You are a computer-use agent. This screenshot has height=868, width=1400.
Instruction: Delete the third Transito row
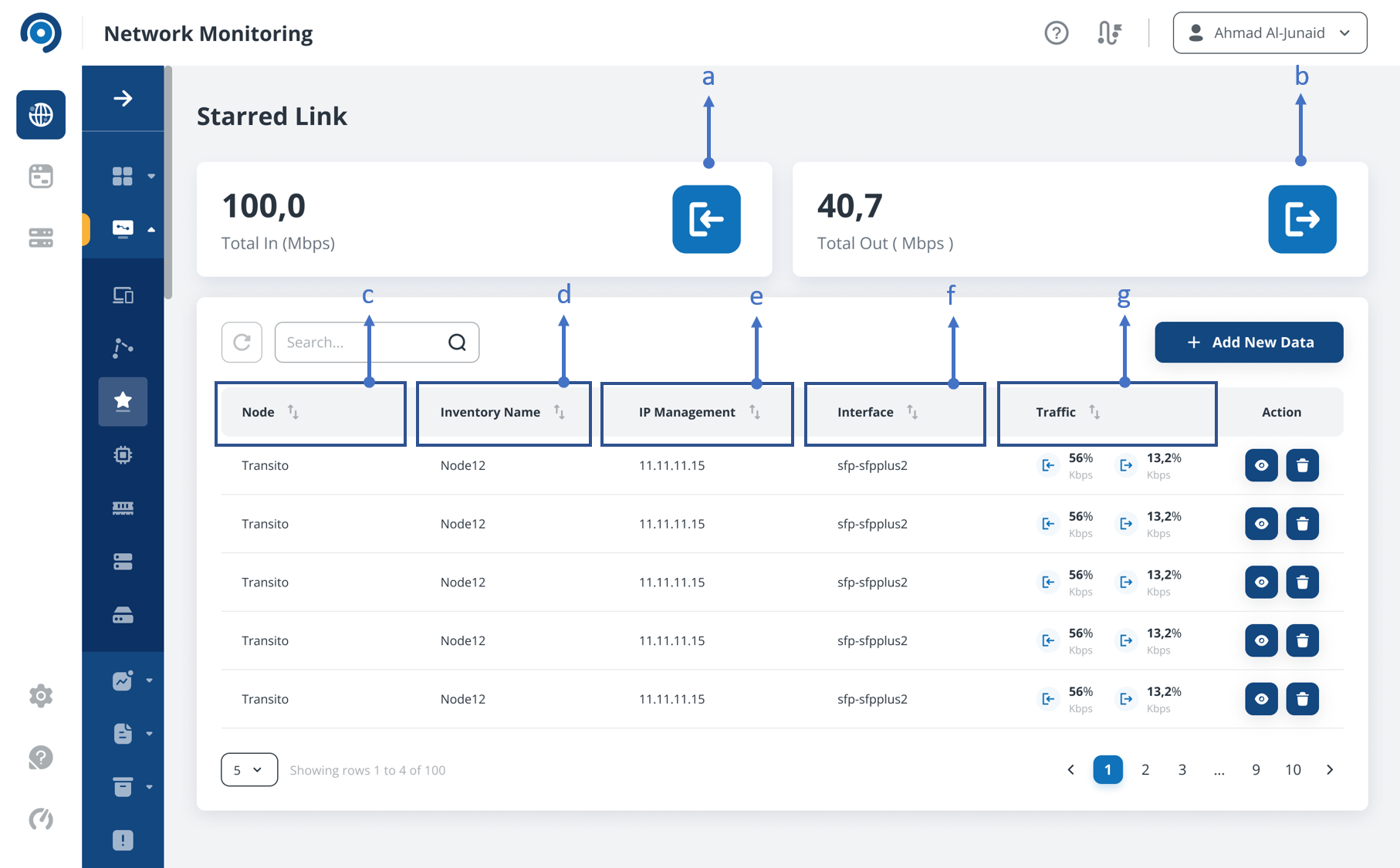[x=1302, y=582]
